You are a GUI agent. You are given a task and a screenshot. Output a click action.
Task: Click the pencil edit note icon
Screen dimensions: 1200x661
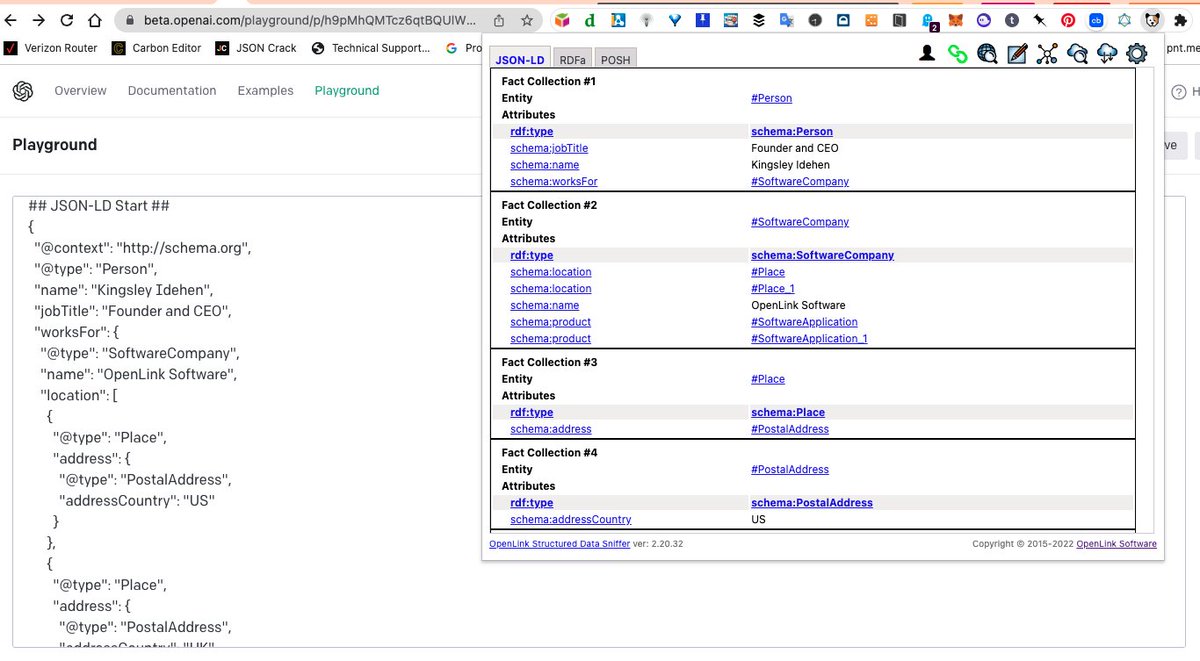[x=1017, y=54]
